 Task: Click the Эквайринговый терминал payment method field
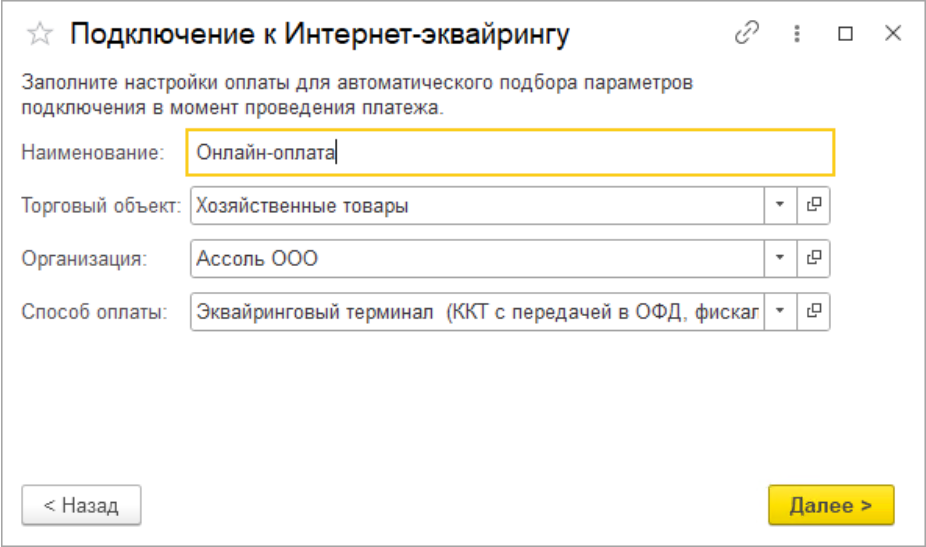[475, 311]
